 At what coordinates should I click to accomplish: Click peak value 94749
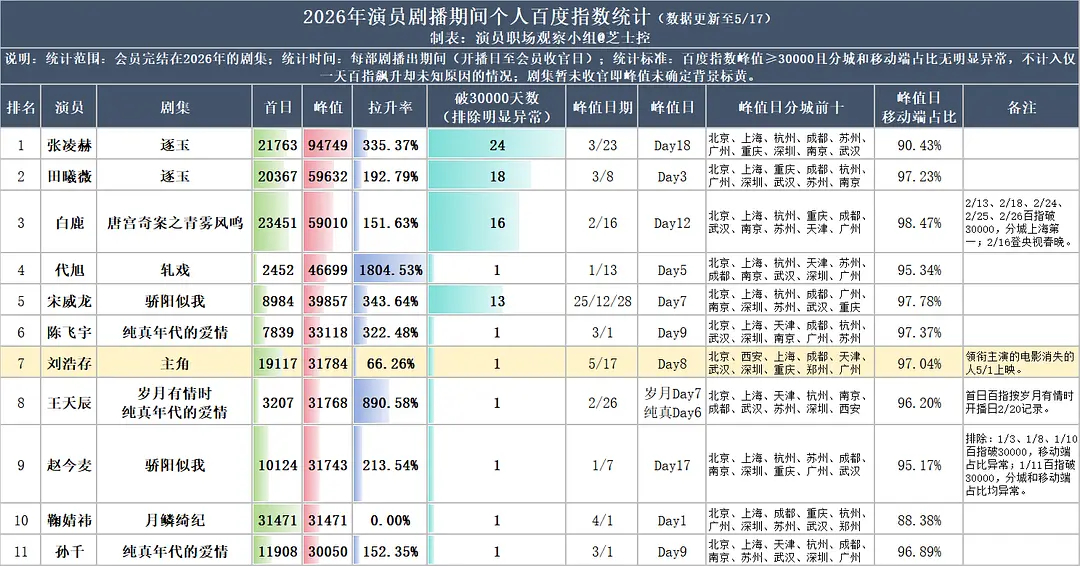[328, 145]
